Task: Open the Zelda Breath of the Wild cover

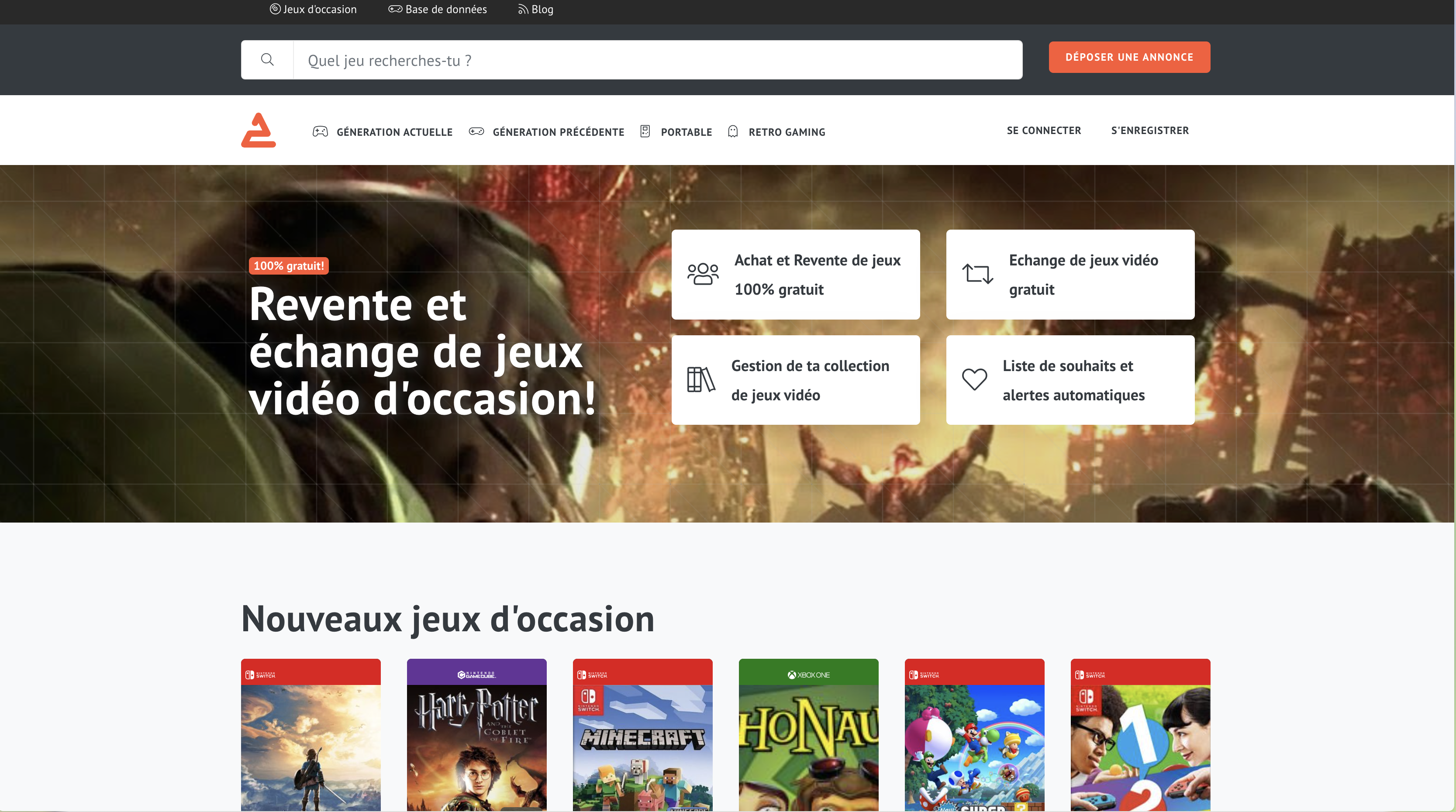Action: click(311, 747)
